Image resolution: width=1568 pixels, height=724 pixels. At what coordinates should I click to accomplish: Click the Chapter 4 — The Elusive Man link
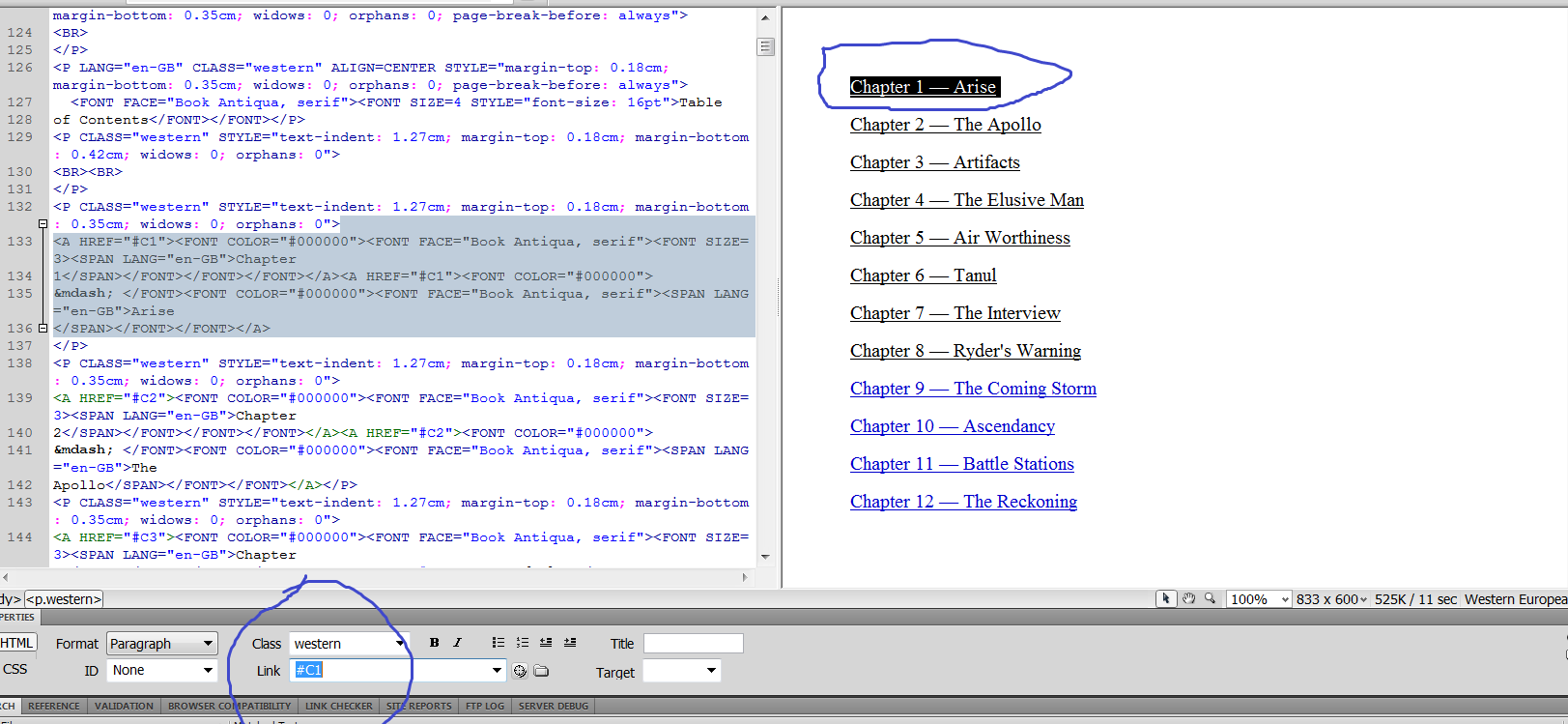tap(967, 200)
